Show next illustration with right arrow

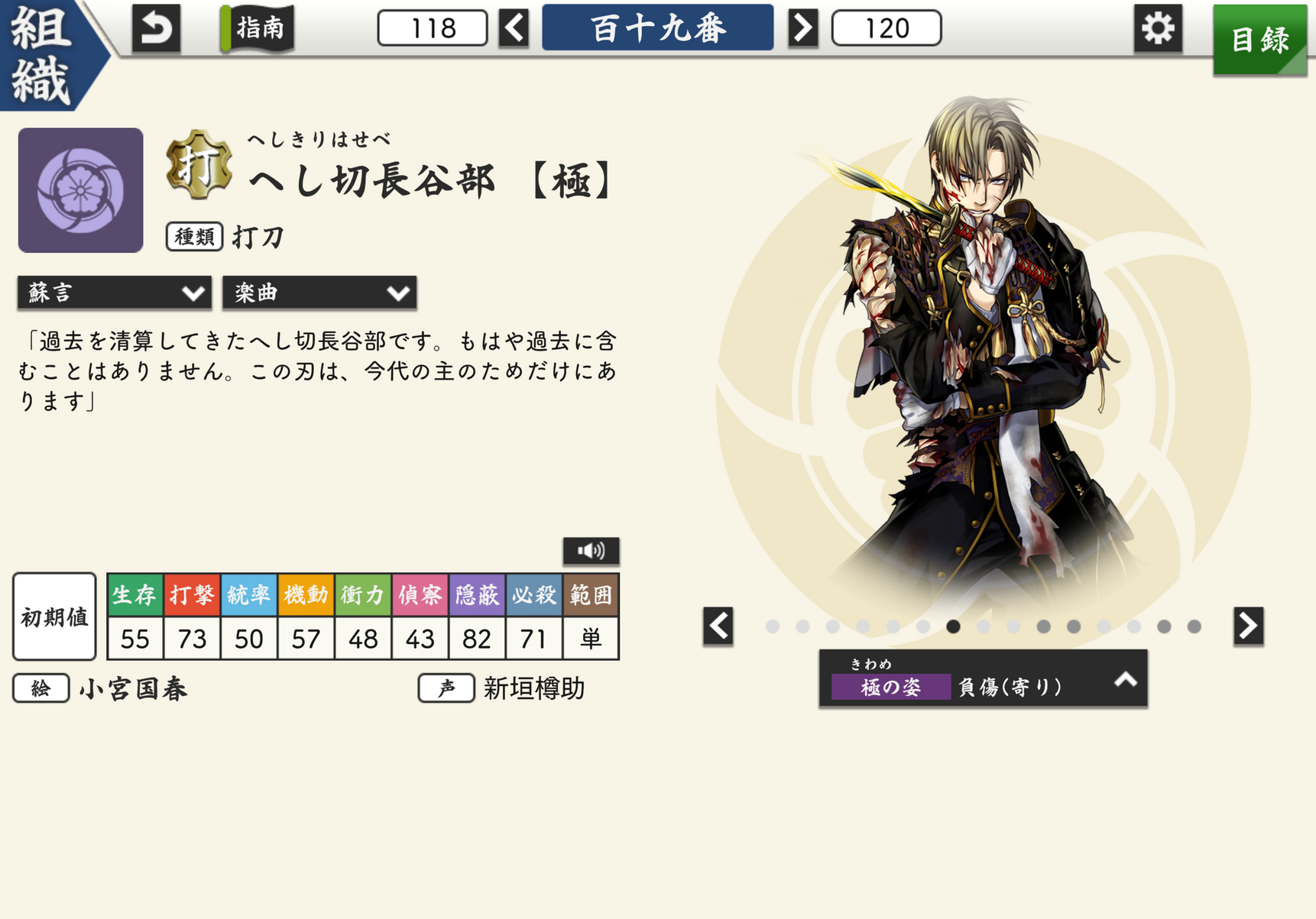click(x=1248, y=626)
